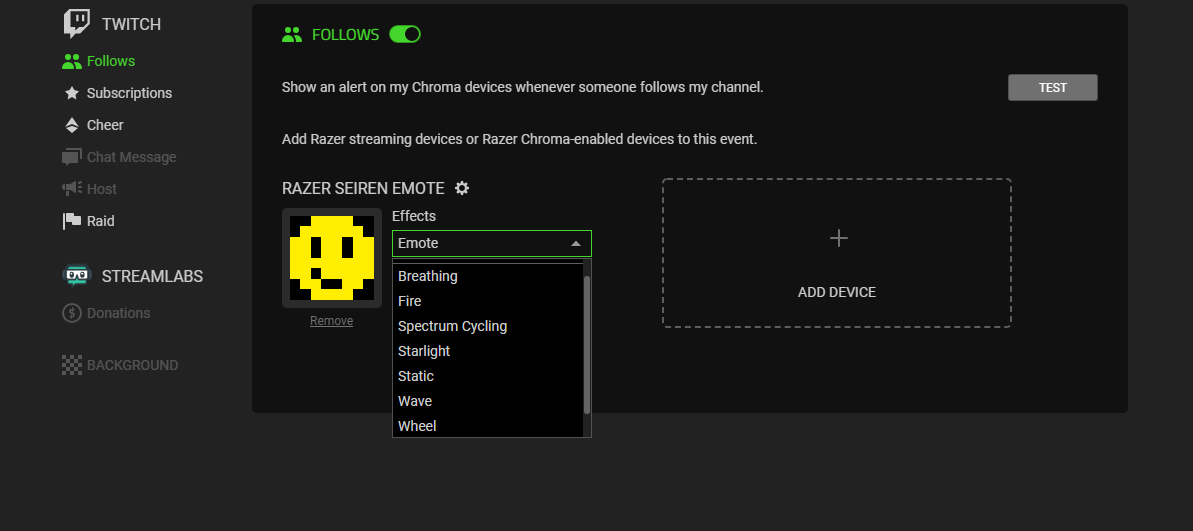Click the TWITCH heading text

[132, 24]
